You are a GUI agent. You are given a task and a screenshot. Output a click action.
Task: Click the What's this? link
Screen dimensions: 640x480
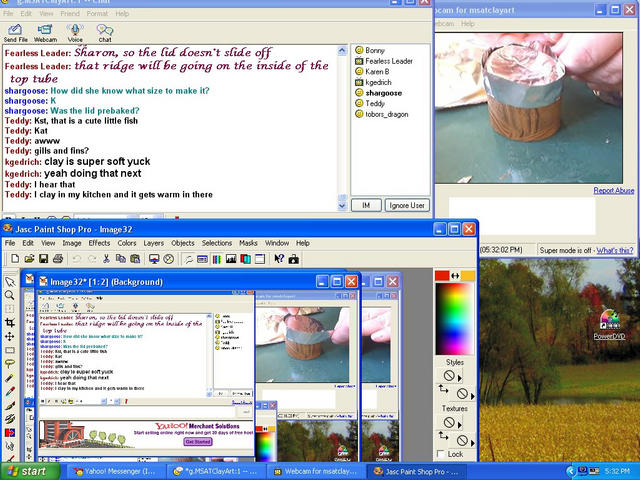point(615,250)
